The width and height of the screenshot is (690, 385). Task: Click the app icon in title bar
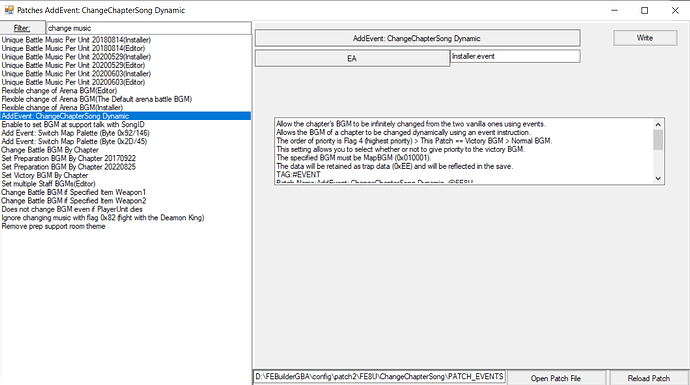[x=9, y=10]
